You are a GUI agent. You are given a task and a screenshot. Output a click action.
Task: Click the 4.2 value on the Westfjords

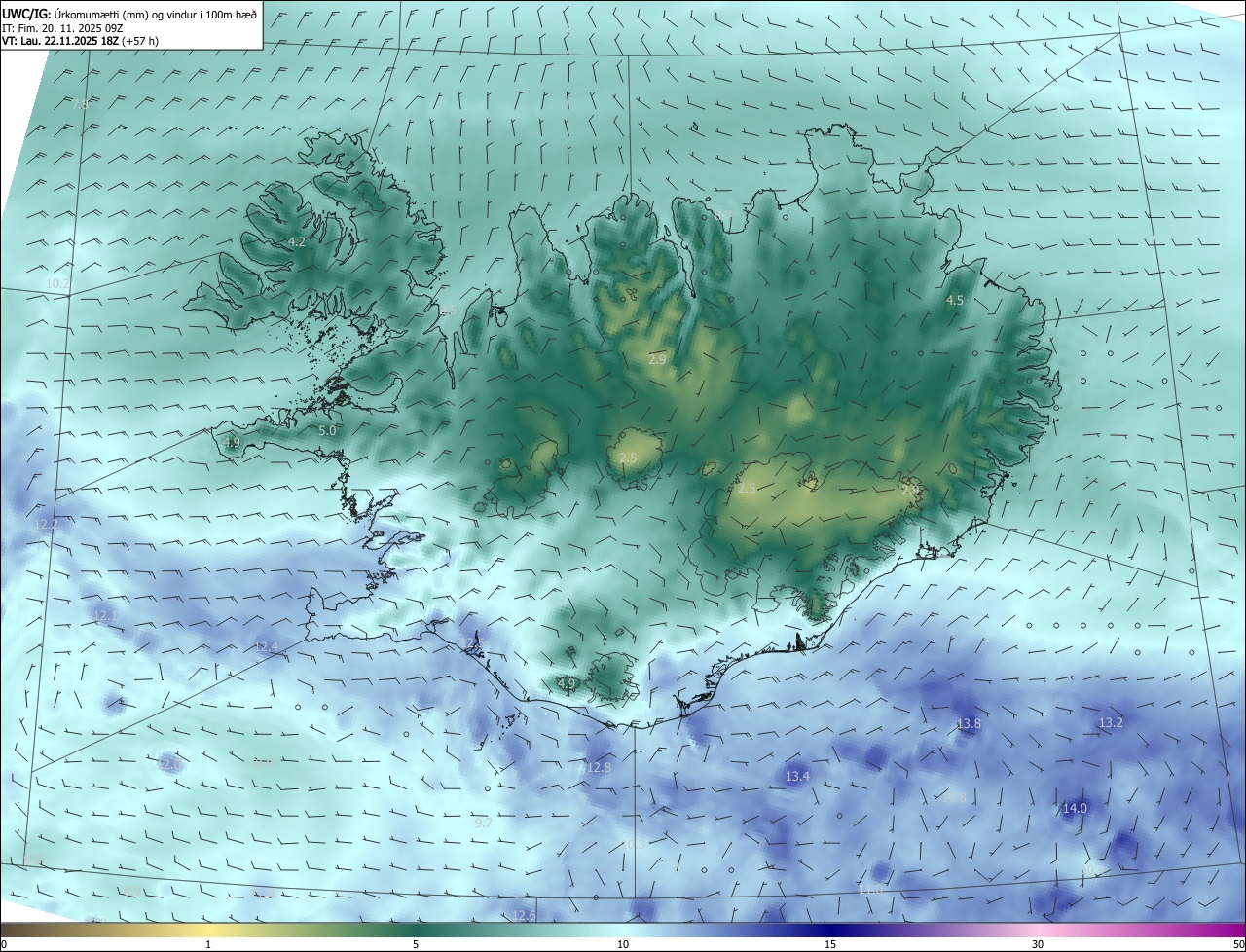pyautogui.click(x=297, y=241)
